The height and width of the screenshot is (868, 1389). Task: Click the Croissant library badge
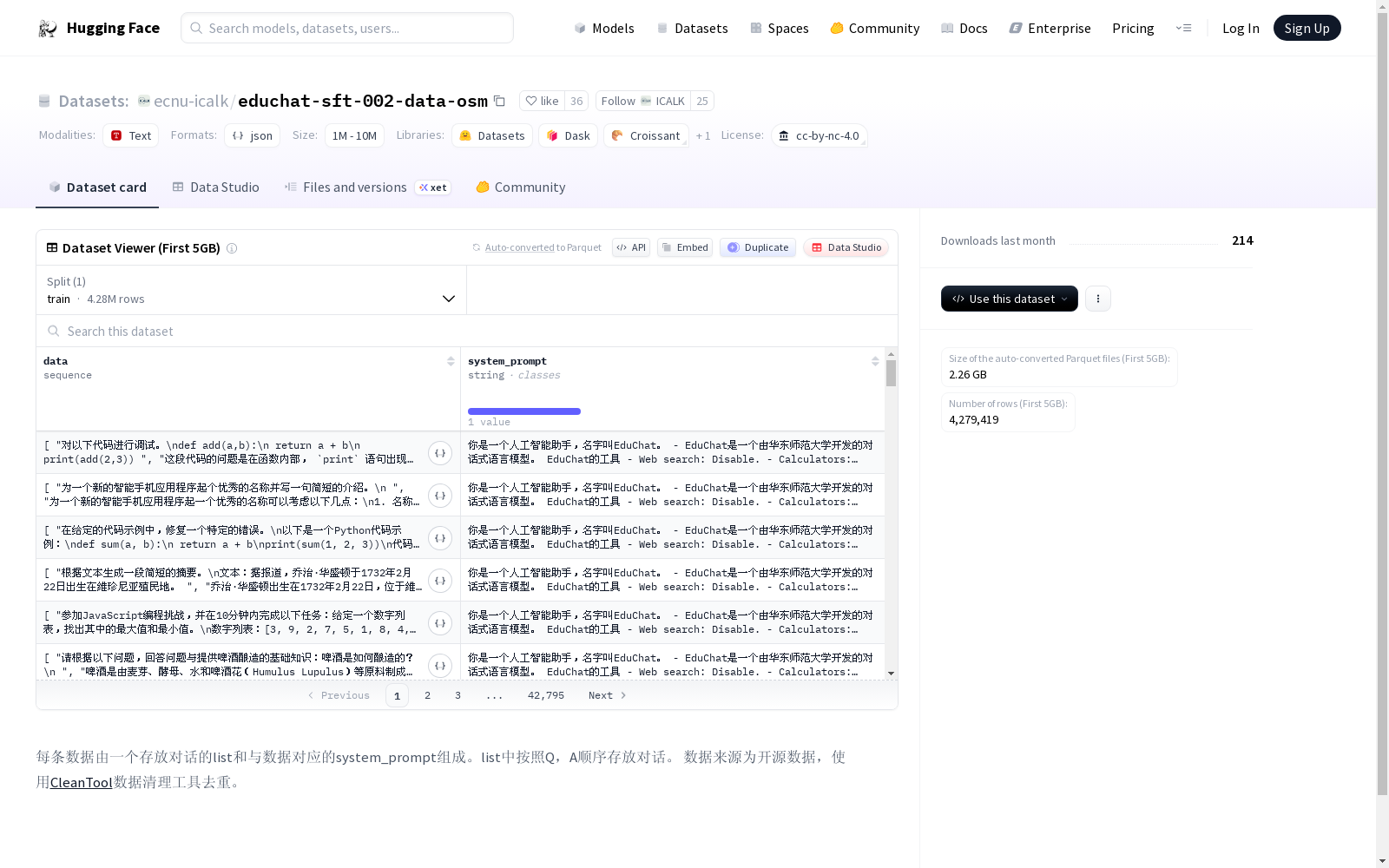click(x=646, y=135)
